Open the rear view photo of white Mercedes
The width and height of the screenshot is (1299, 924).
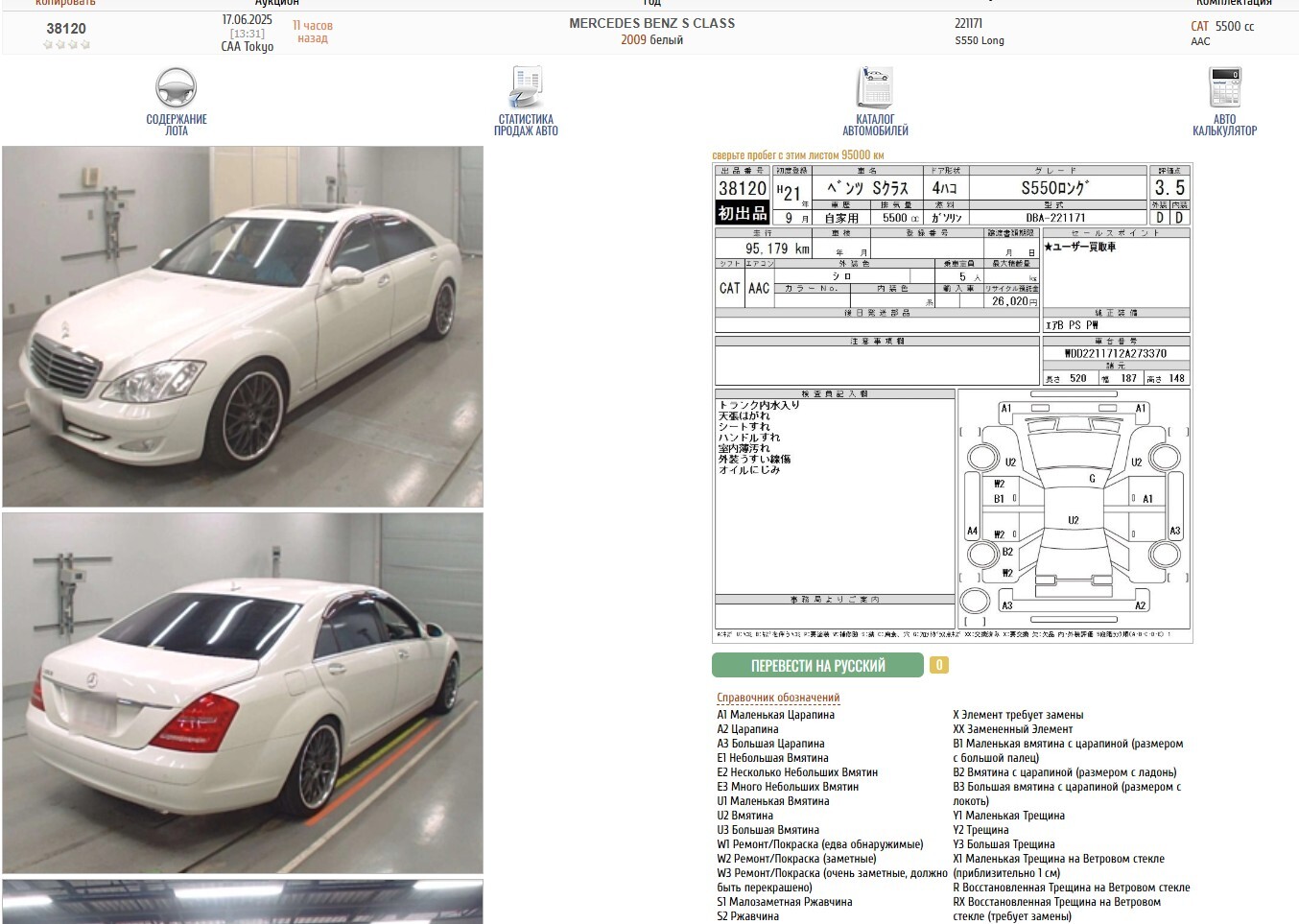click(x=243, y=693)
